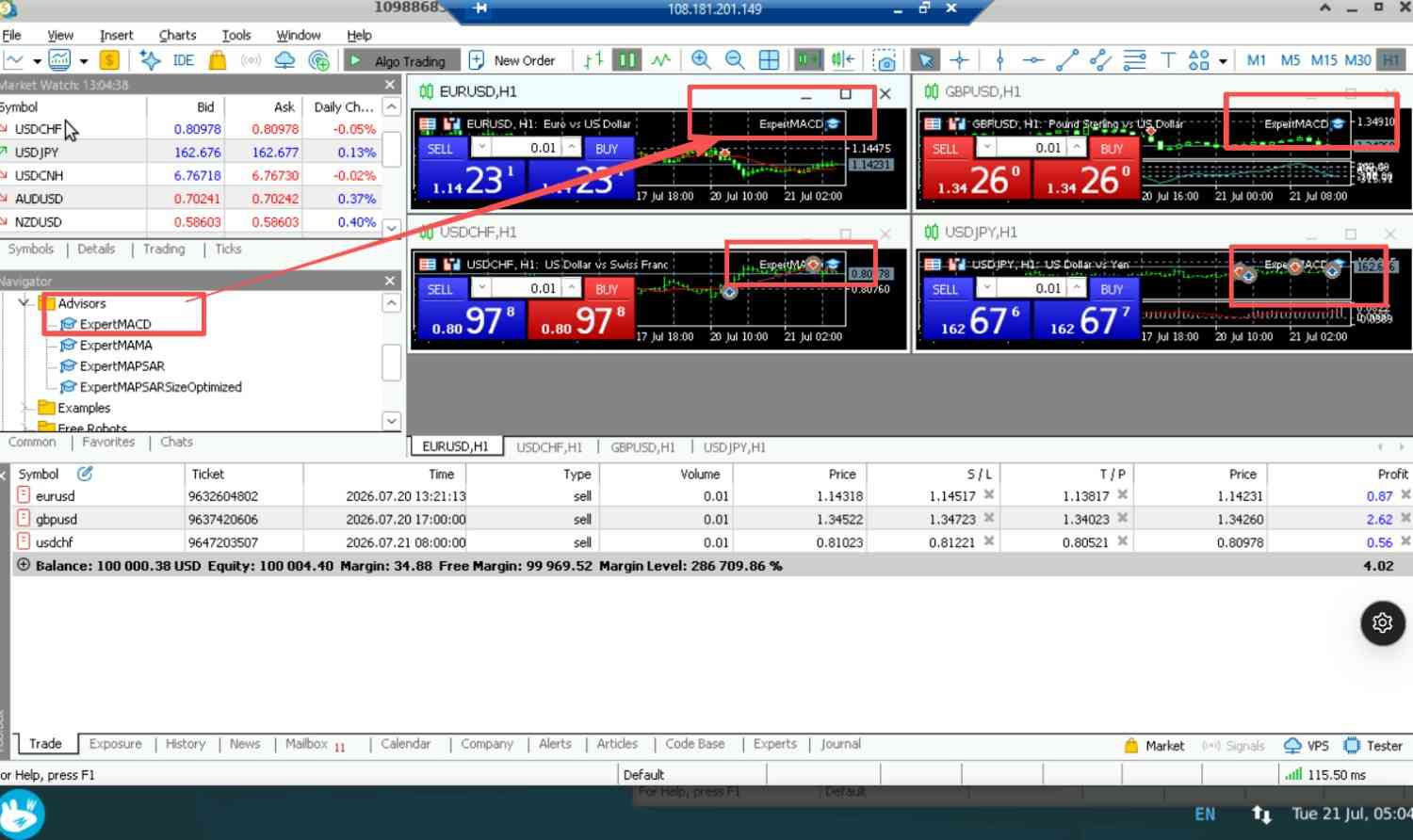Open the chart type dropdown arrow
Image resolution: width=1413 pixels, height=840 pixels.
click(x=37, y=61)
